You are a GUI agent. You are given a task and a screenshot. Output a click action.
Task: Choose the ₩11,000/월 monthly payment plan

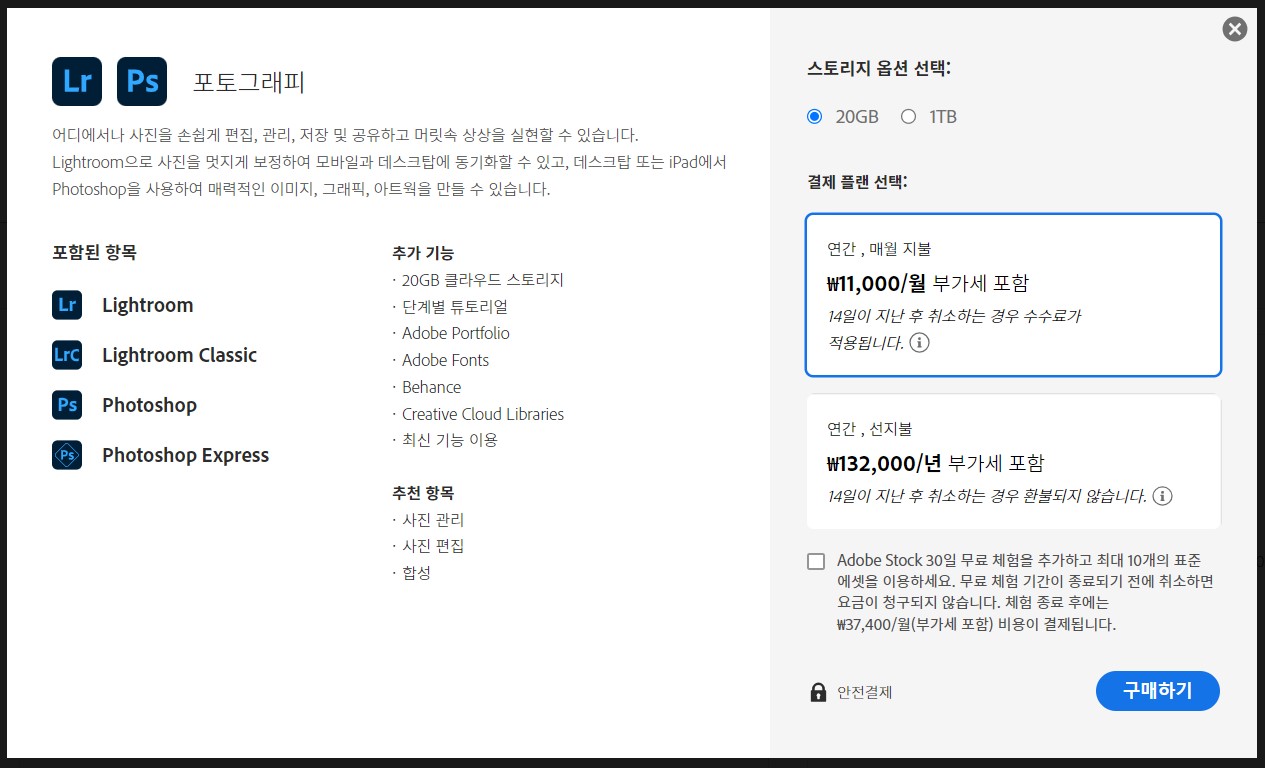(1013, 295)
